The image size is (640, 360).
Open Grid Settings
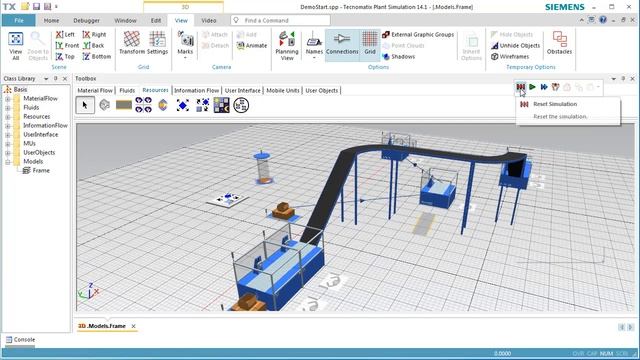click(x=158, y=42)
